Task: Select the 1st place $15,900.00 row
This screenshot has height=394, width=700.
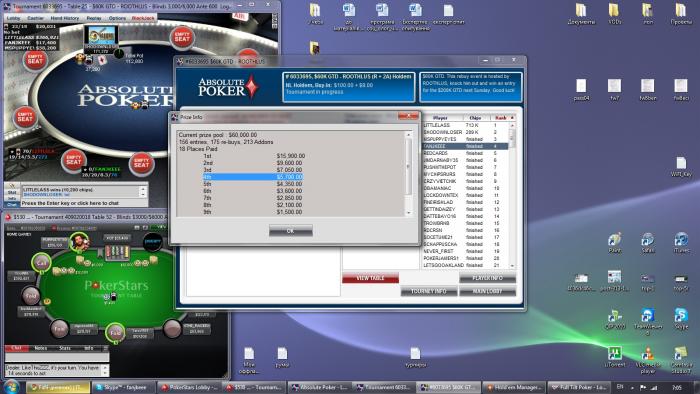Action: click(x=254, y=156)
